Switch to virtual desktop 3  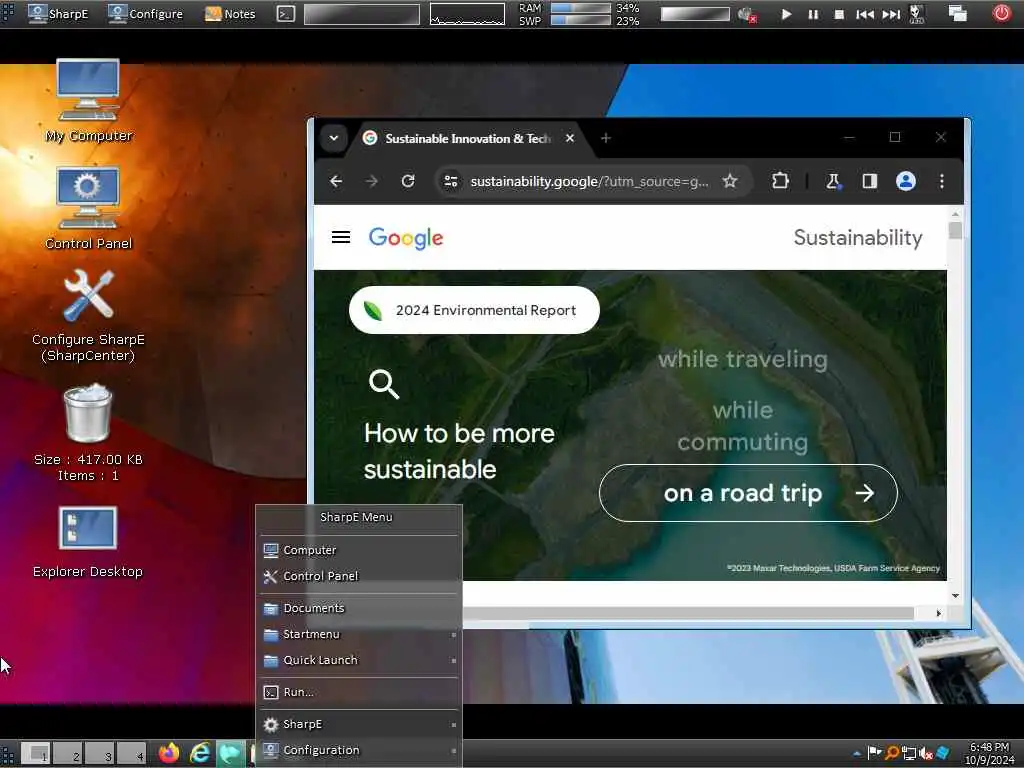coord(99,754)
